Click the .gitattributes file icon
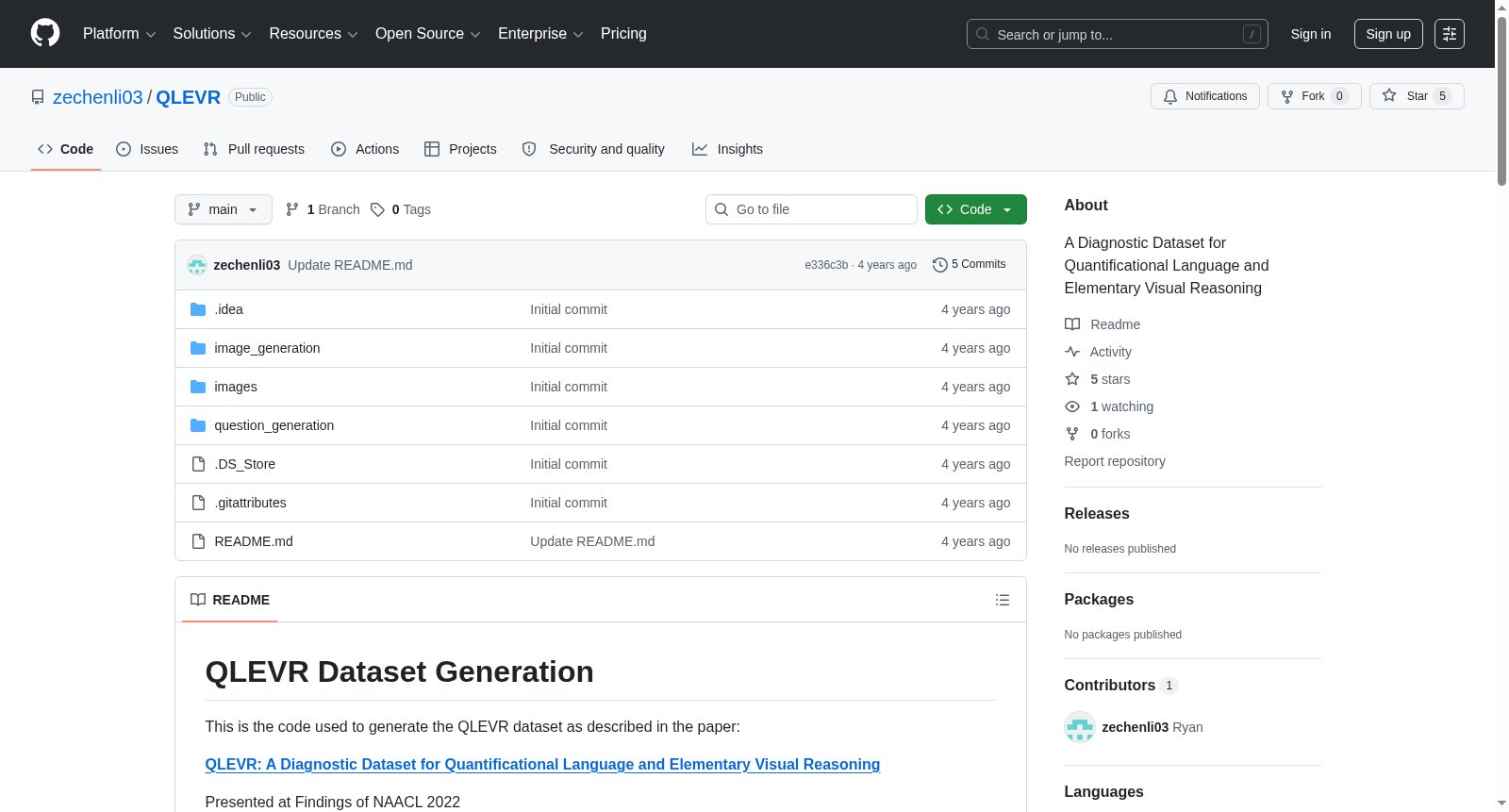Image resolution: width=1509 pixels, height=812 pixels. 198,503
